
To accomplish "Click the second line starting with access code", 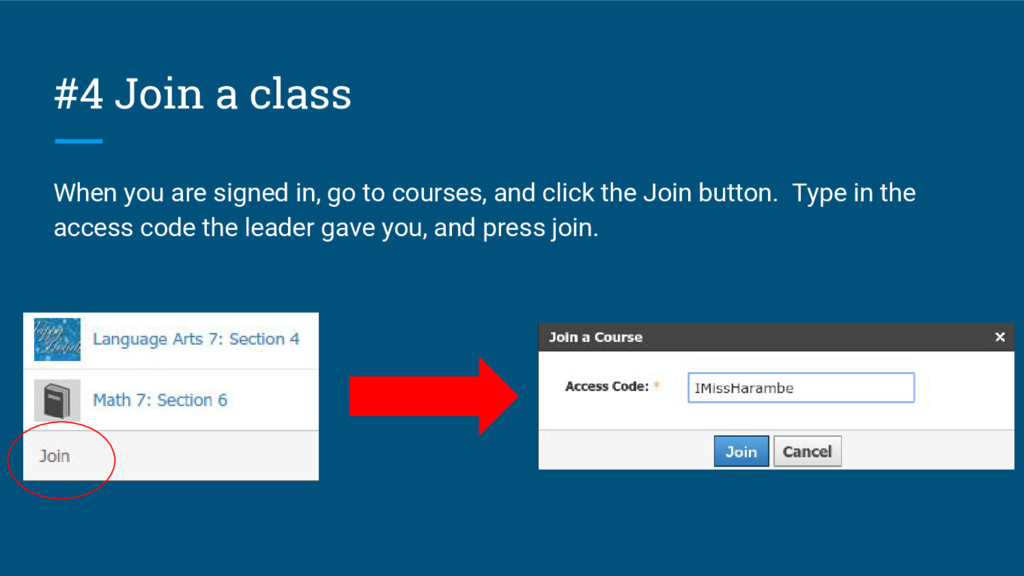I will 326,228.
